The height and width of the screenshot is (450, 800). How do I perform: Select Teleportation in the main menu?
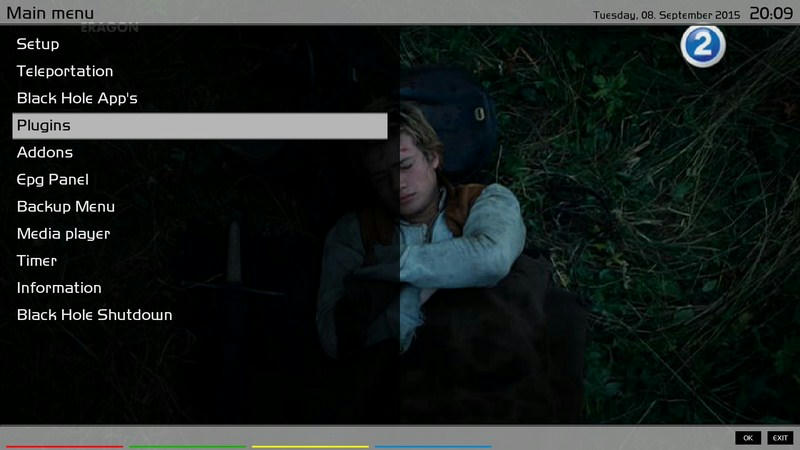tap(199, 71)
